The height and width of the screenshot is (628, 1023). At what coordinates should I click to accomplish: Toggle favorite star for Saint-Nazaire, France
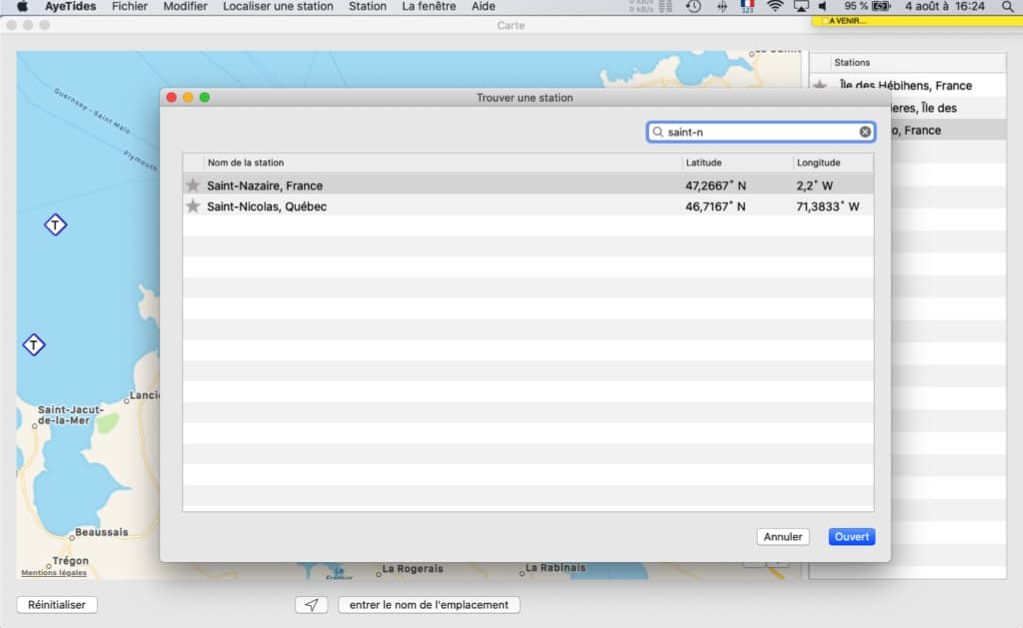[192, 185]
